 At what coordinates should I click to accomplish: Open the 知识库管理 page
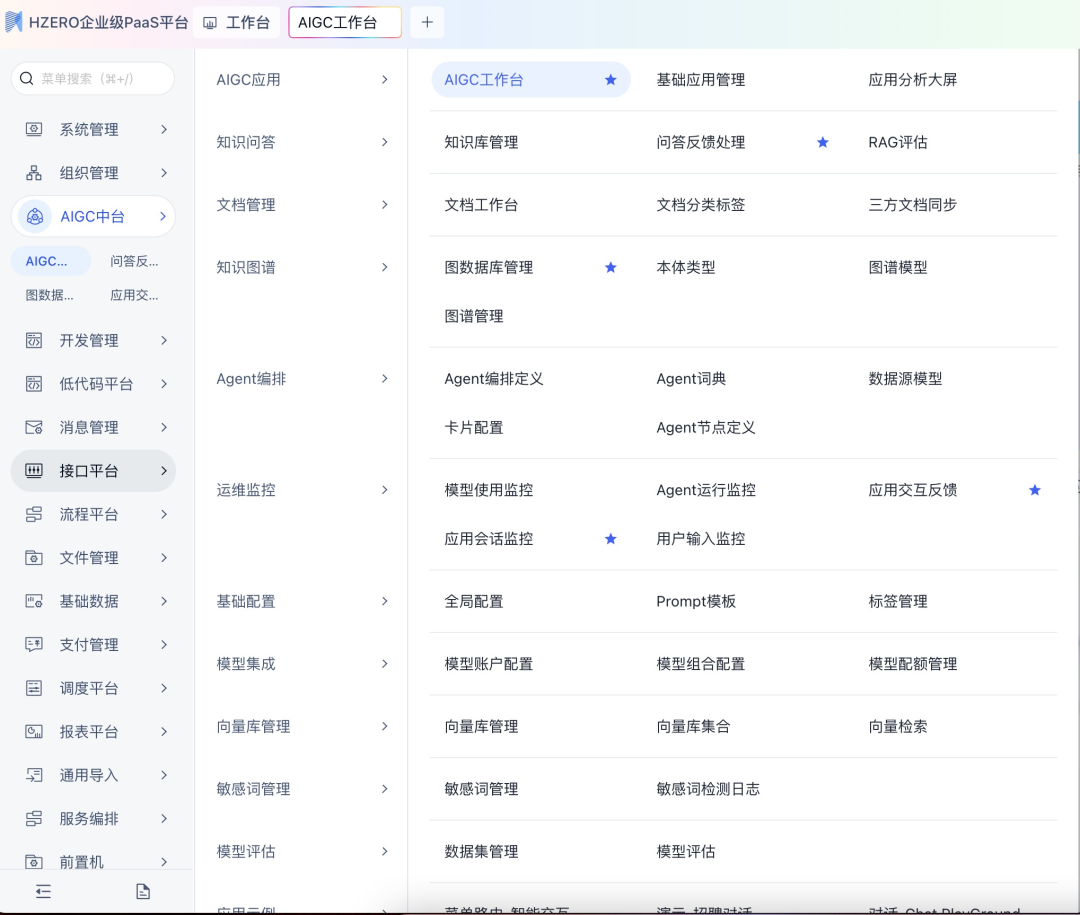click(481, 143)
